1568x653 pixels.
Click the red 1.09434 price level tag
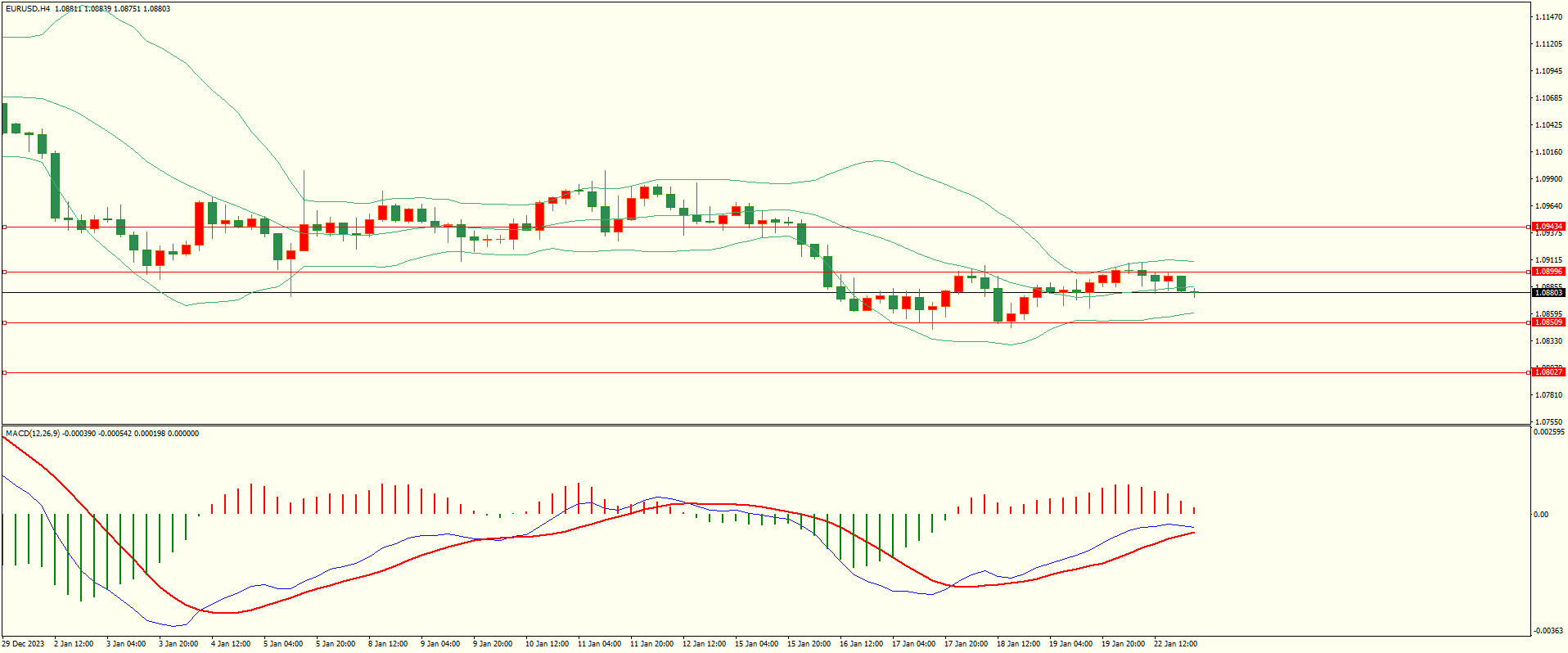pyautogui.click(x=1548, y=227)
